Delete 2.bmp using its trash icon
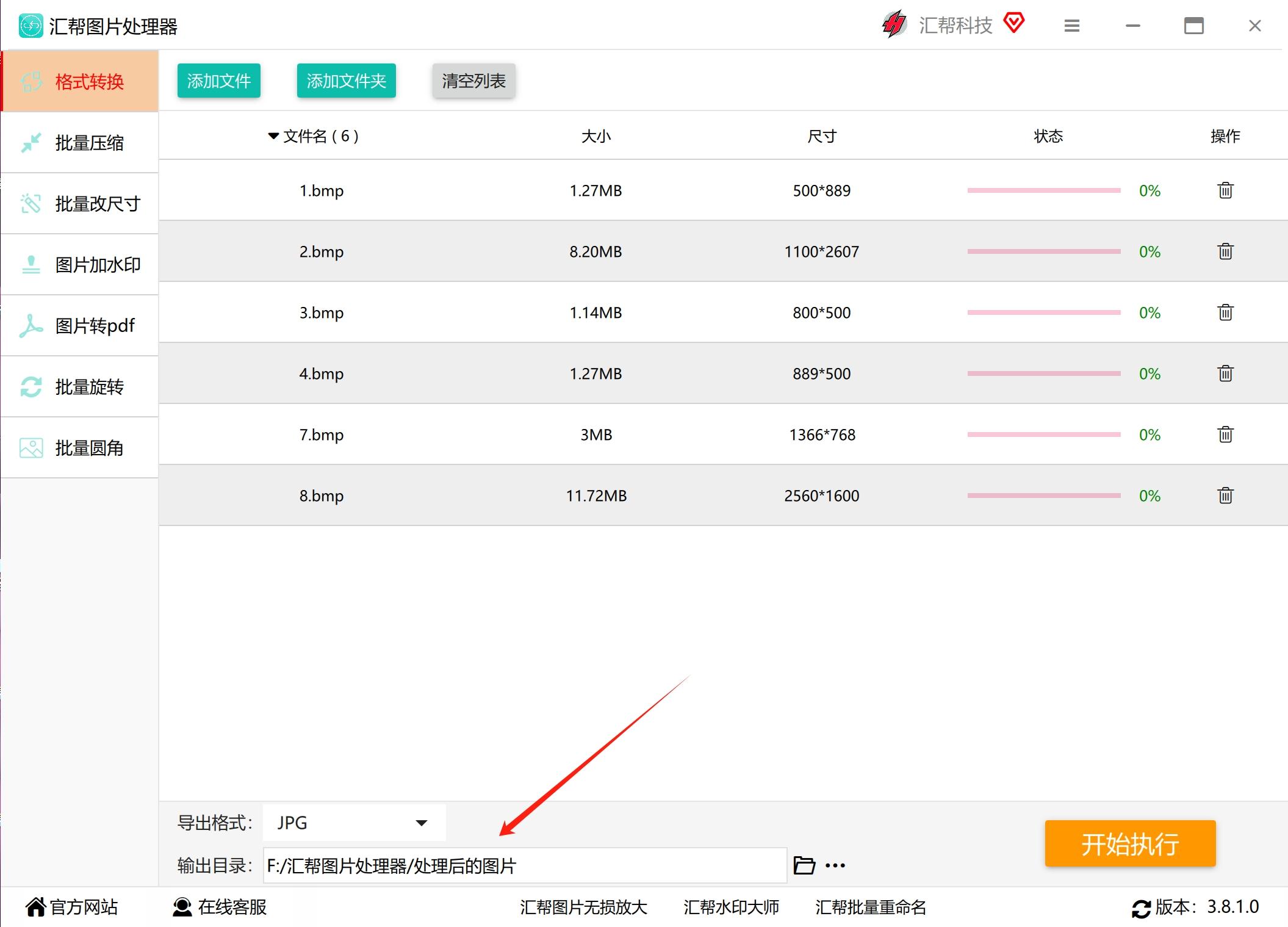 1225,251
